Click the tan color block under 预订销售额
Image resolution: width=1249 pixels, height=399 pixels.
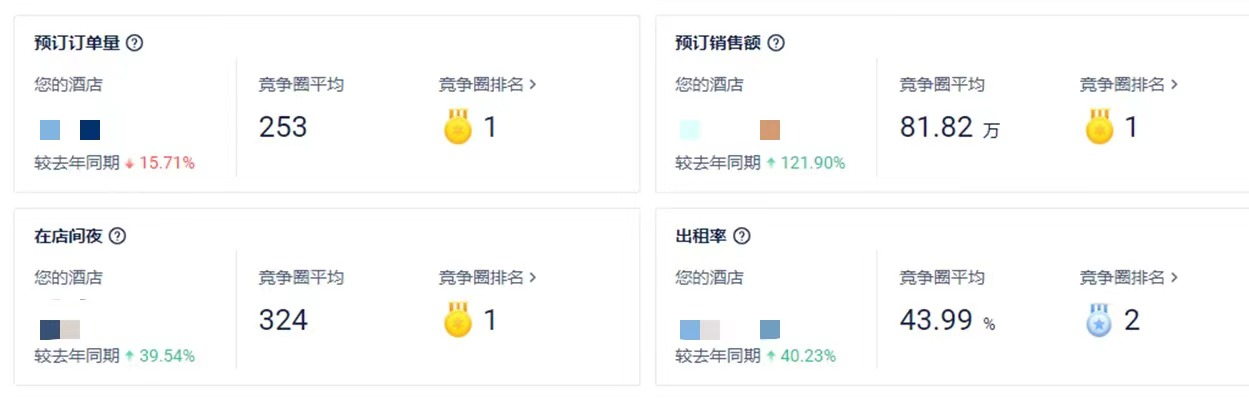coord(770,130)
